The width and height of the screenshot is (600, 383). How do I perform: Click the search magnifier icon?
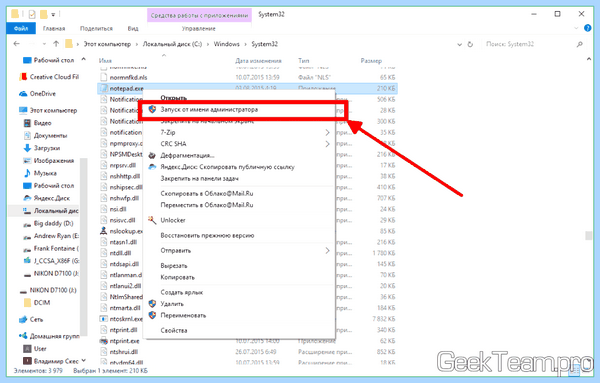point(580,44)
